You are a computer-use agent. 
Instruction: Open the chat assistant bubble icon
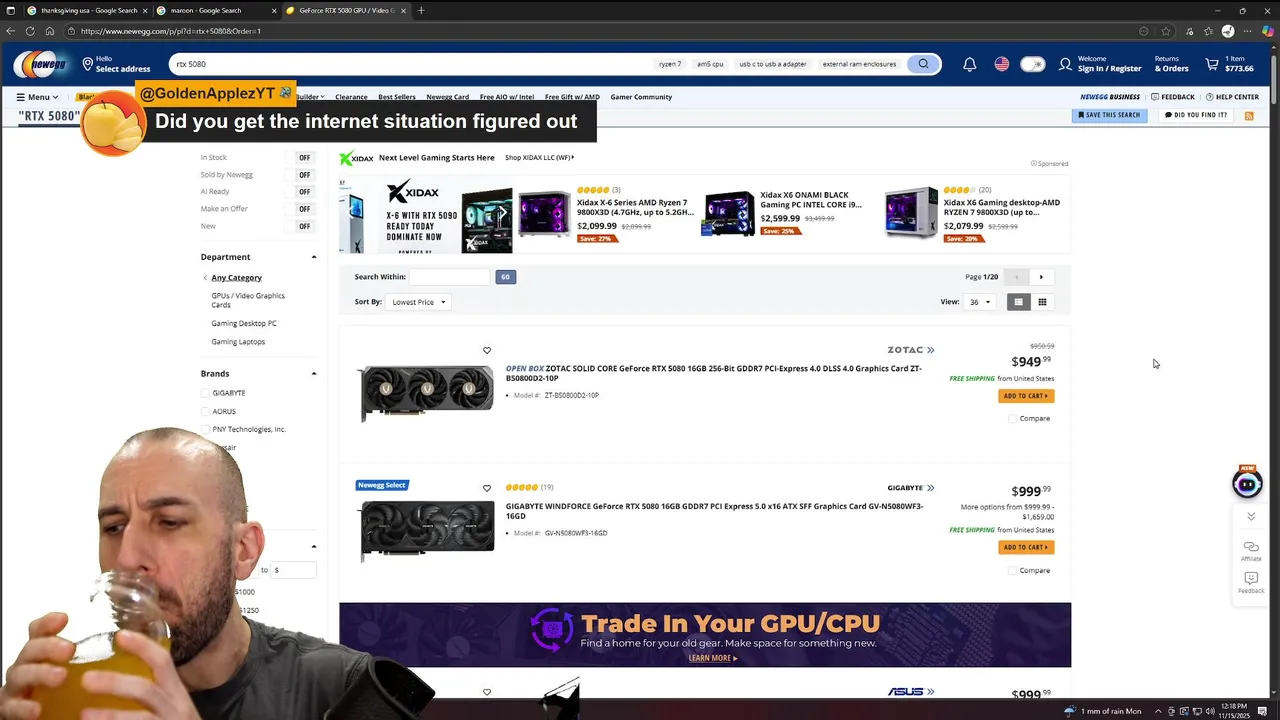(1247, 484)
